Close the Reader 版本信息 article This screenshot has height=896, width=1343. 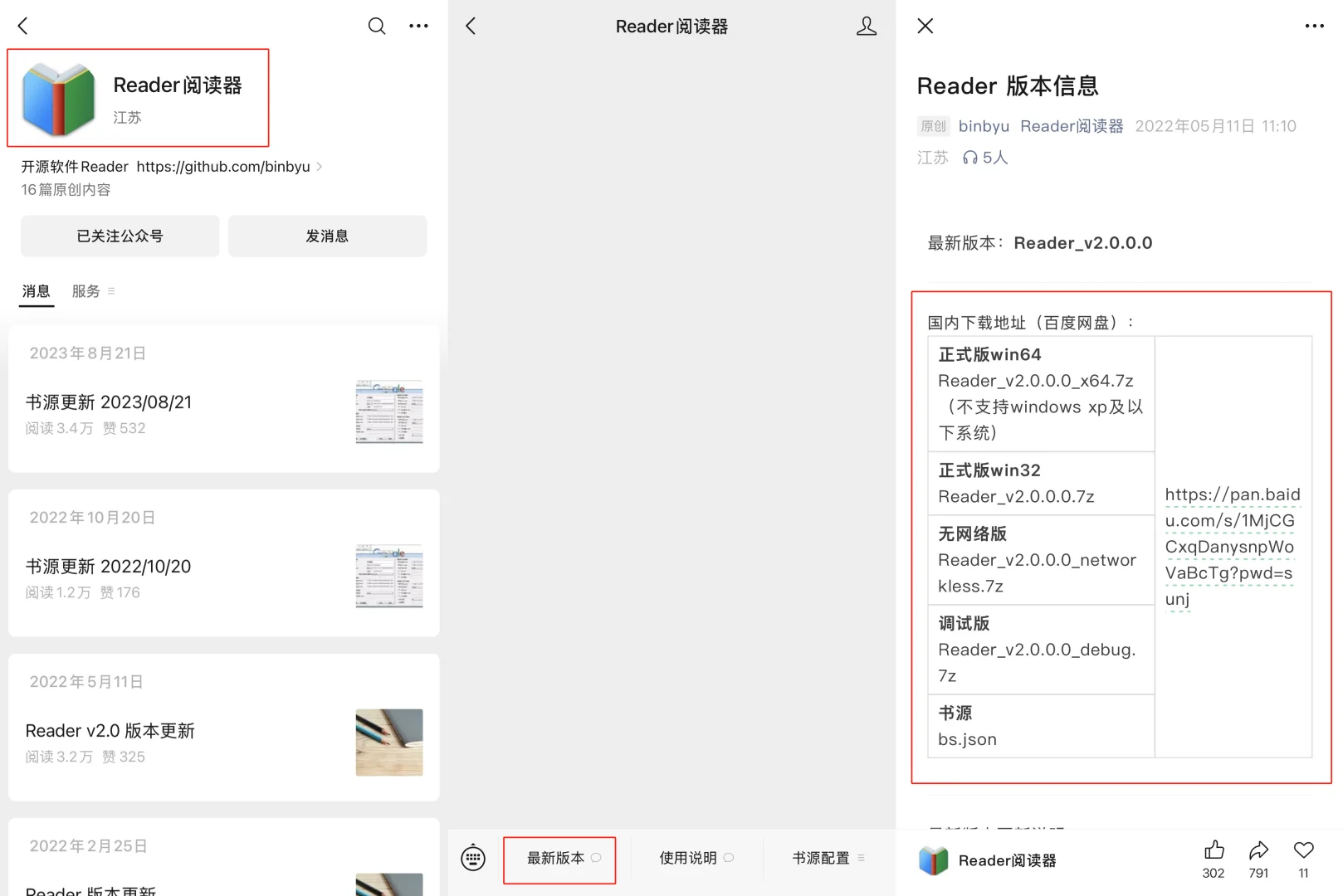click(925, 26)
